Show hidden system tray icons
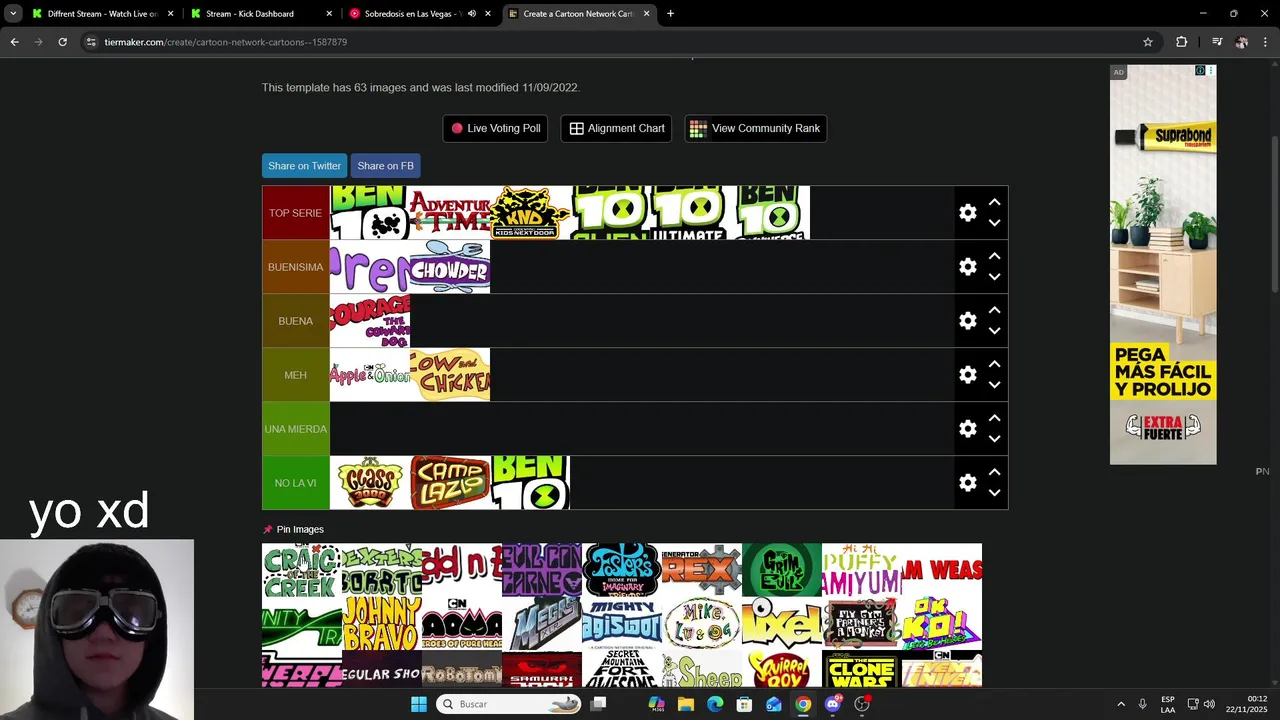The width and height of the screenshot is (1280, 720). click(1121, 704)
